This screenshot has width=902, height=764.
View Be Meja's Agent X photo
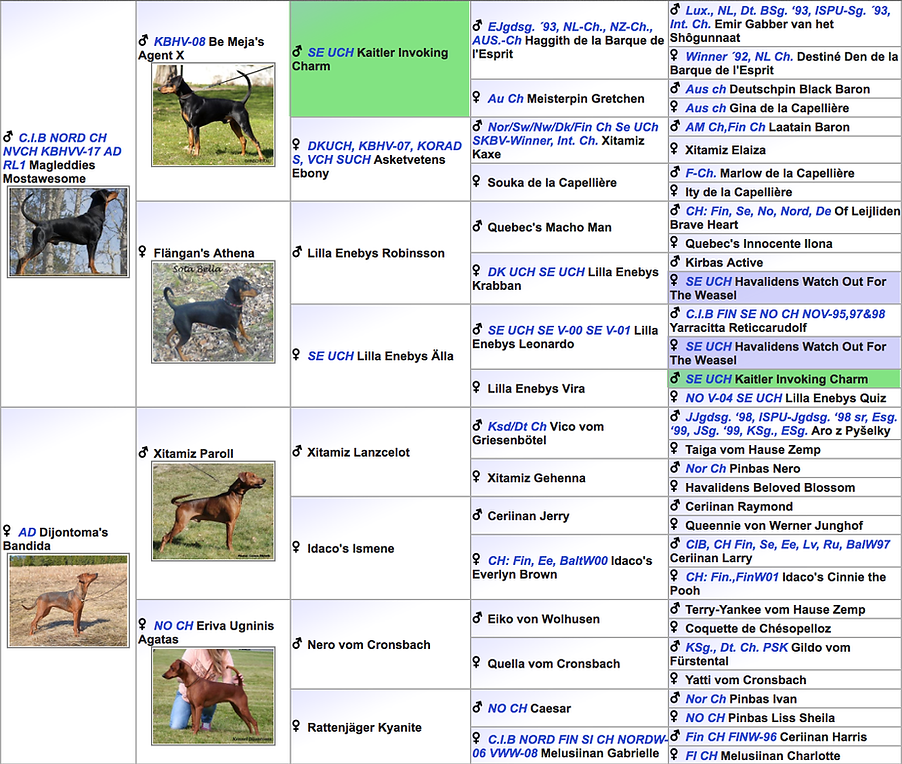pyautogui.click(x=213, y=115)
